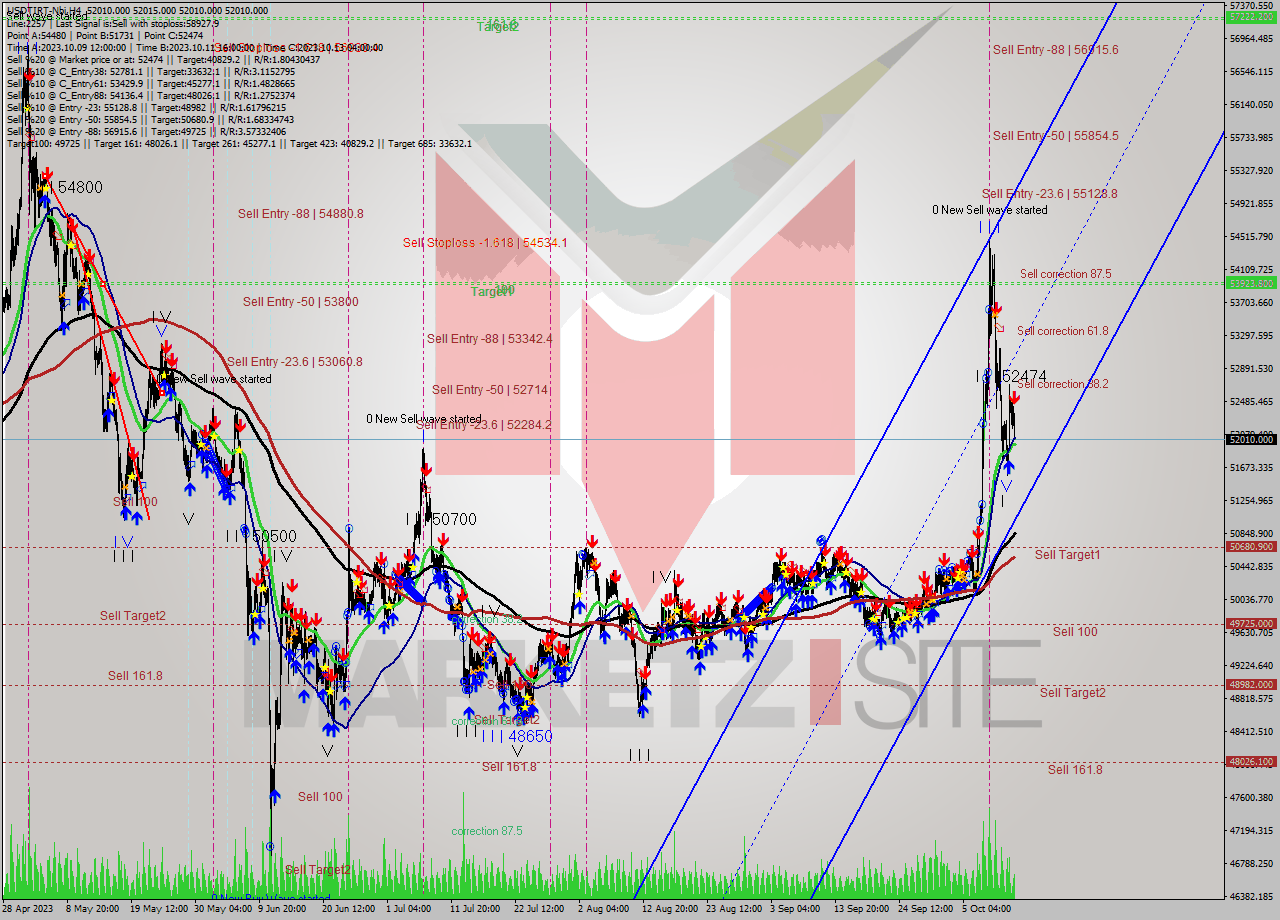Click the 54800 swing high annotation
Screen dimensions: 1280x920
(x=80, y=188)
